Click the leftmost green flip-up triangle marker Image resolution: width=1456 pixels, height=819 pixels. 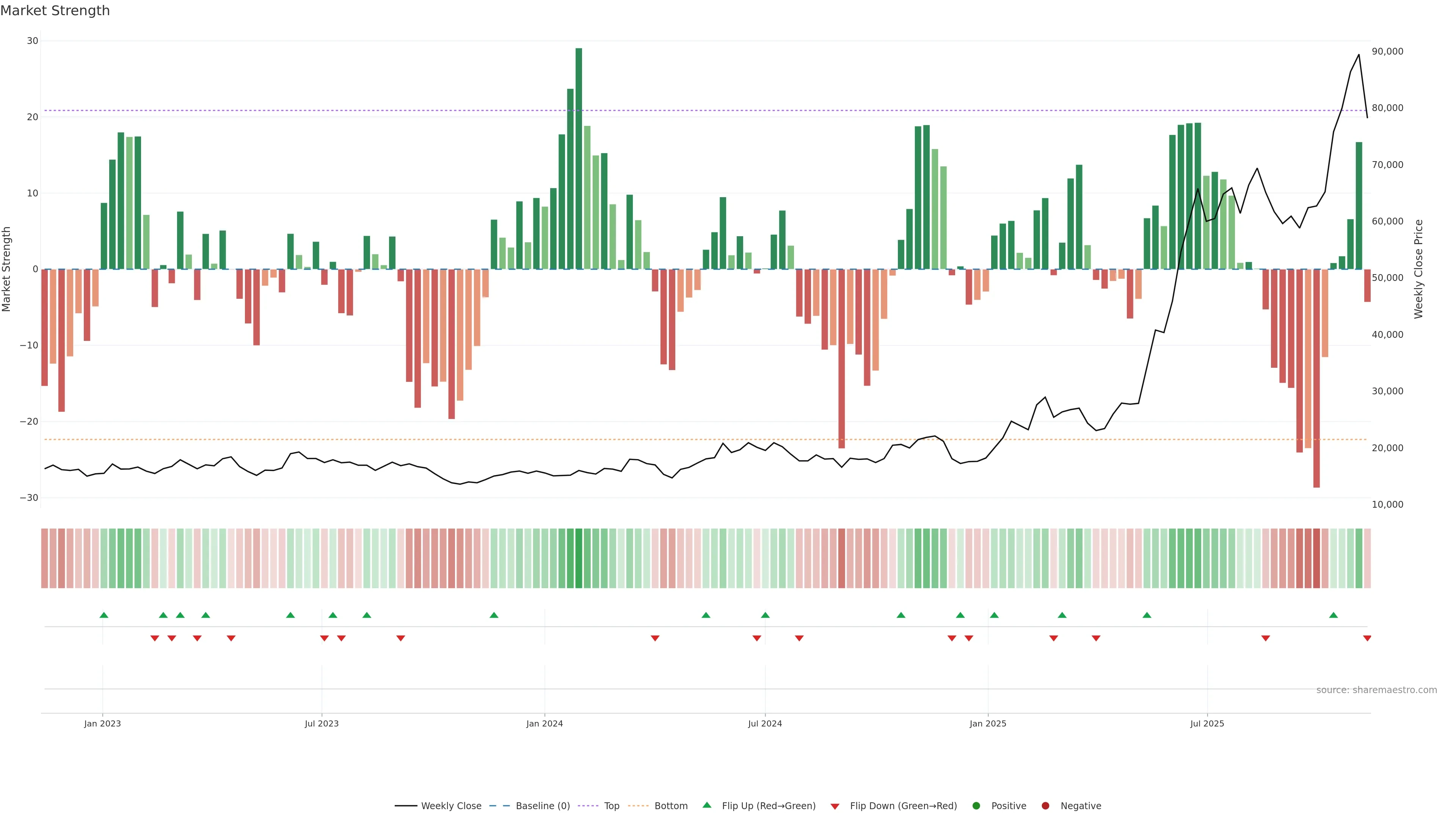104,615
